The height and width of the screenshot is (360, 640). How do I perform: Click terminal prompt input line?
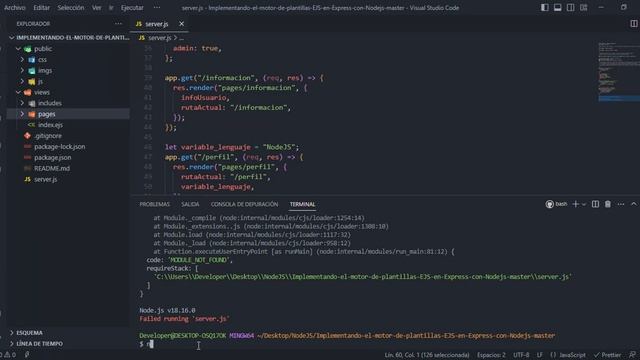click(x=347, y=344)
